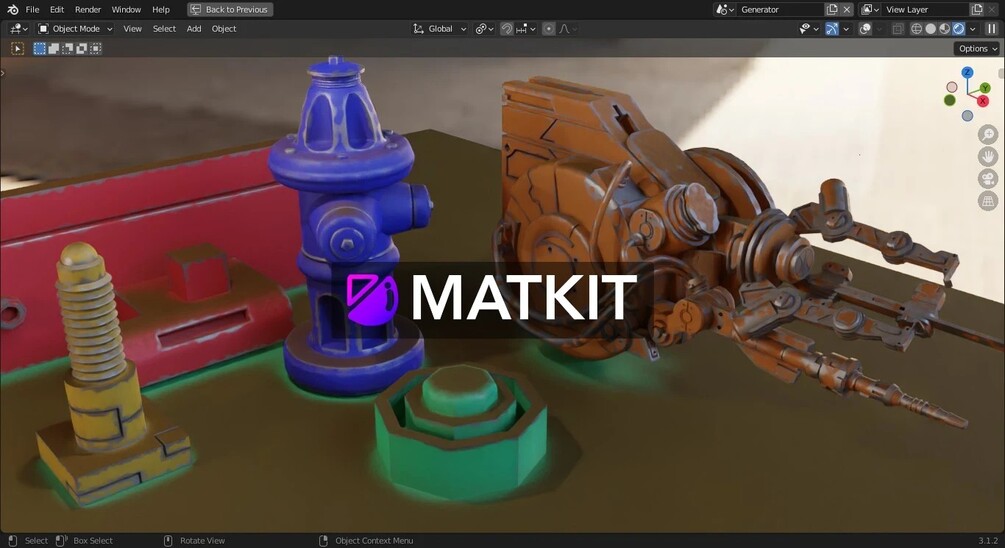Image resolution: width=1005 pixels, height=548 pixels.
Task: Open the Object Mode dropdown
Action: coord(75,29)
